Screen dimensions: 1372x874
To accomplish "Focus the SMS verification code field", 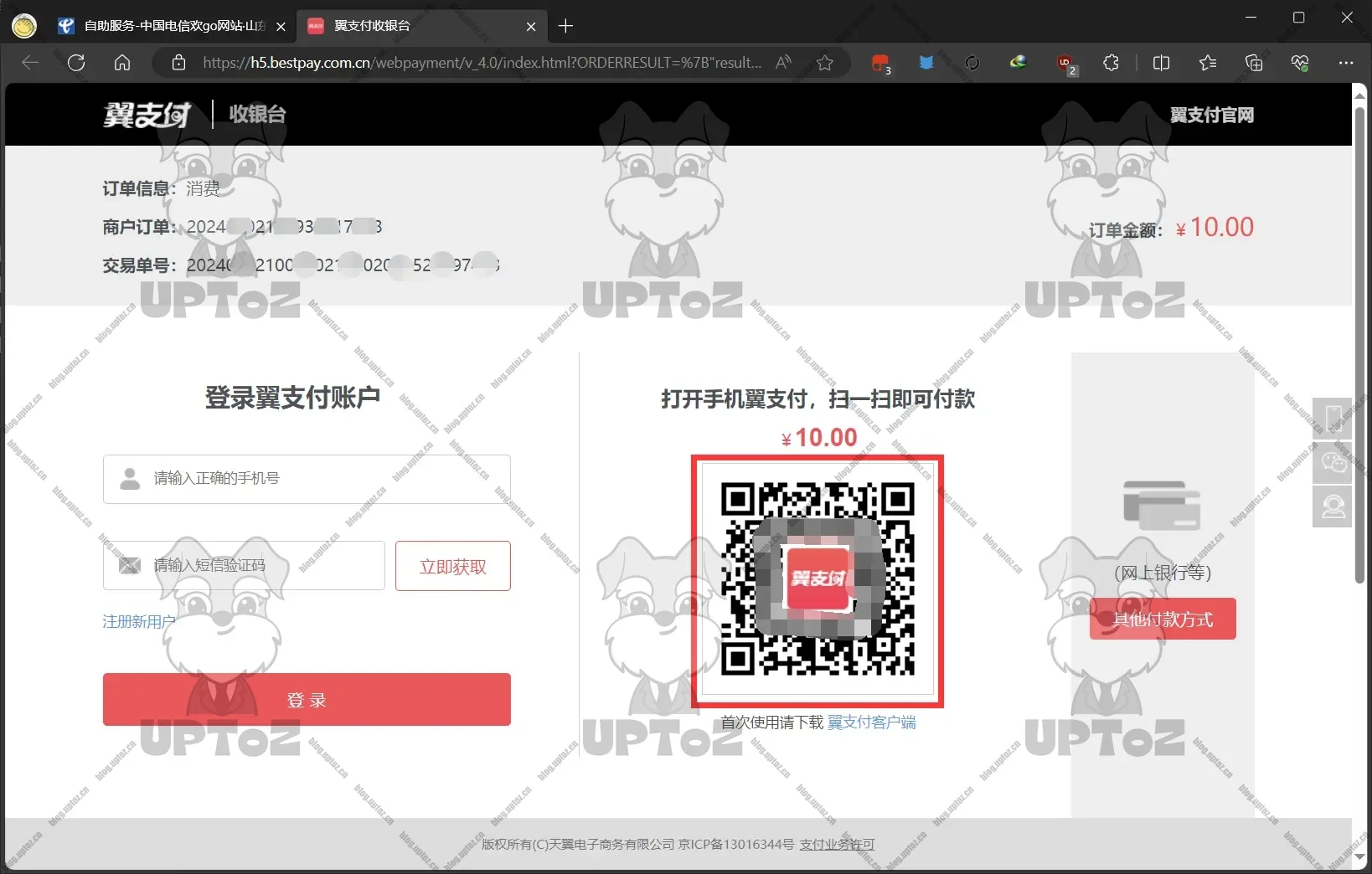I will 244,566.
